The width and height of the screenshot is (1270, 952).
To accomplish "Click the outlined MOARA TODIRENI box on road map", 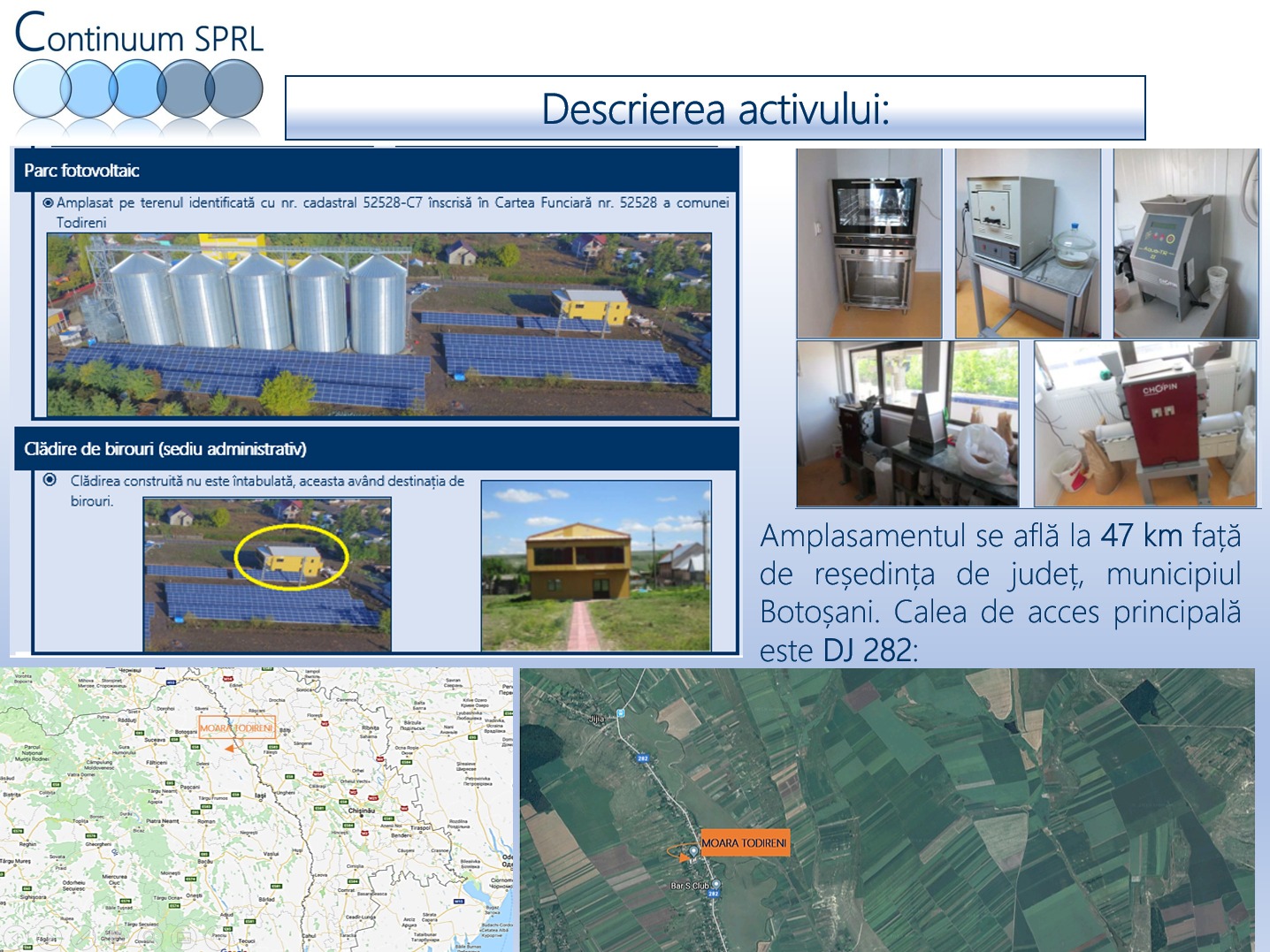I will (x=236, y=728).
